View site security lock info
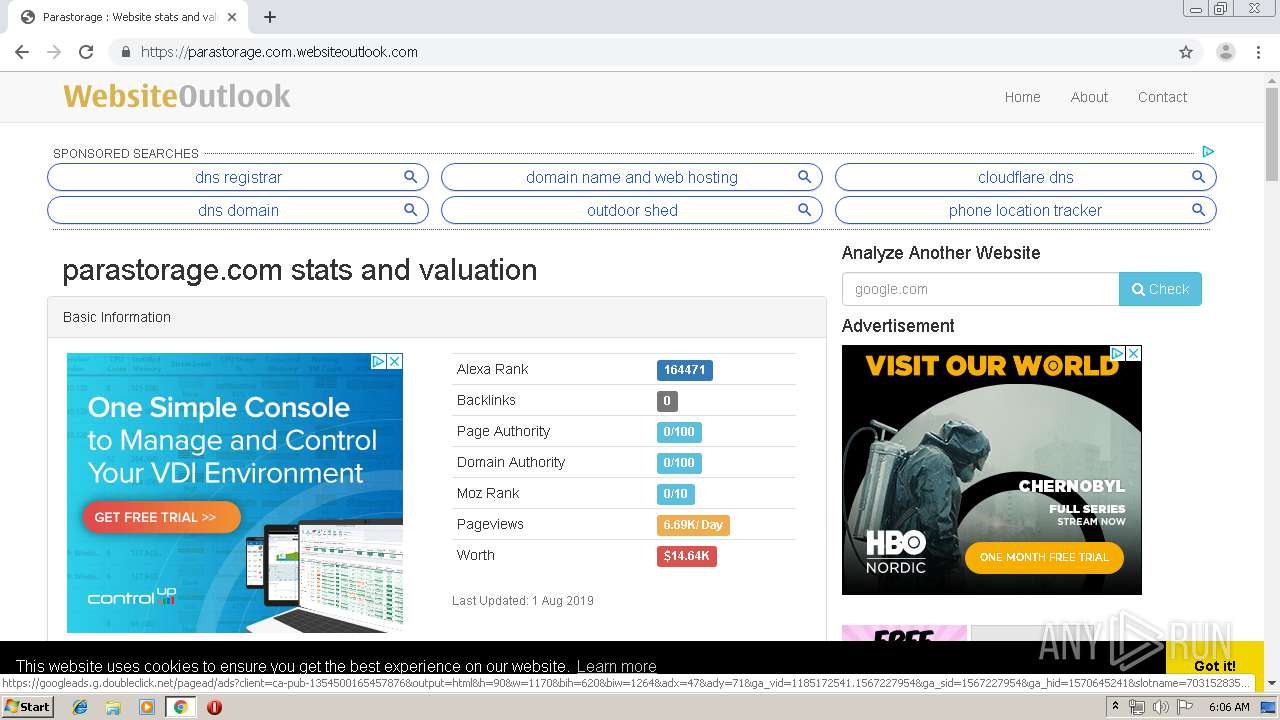This screenshot has height=720, width=1280. 125,52
